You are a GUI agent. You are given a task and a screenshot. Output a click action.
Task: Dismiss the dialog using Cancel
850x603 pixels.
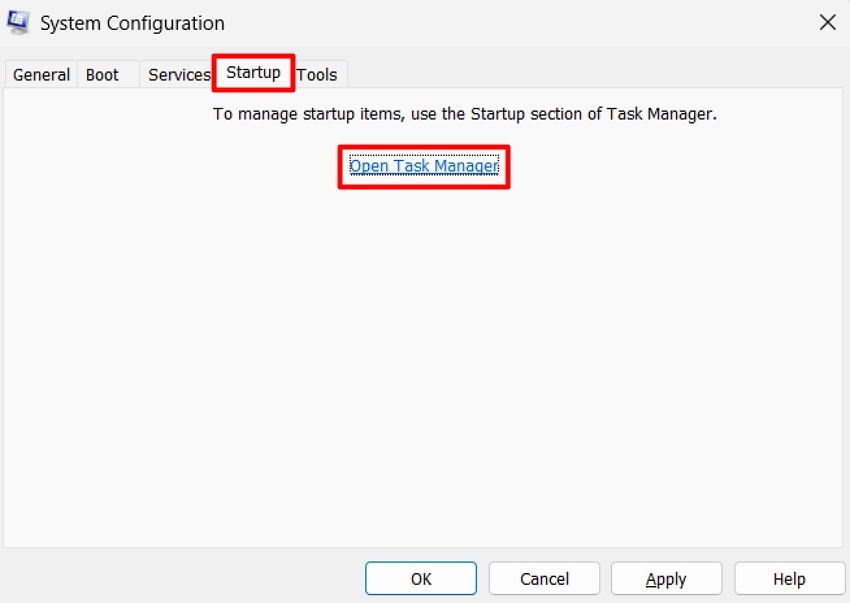(x=544, y=578)
